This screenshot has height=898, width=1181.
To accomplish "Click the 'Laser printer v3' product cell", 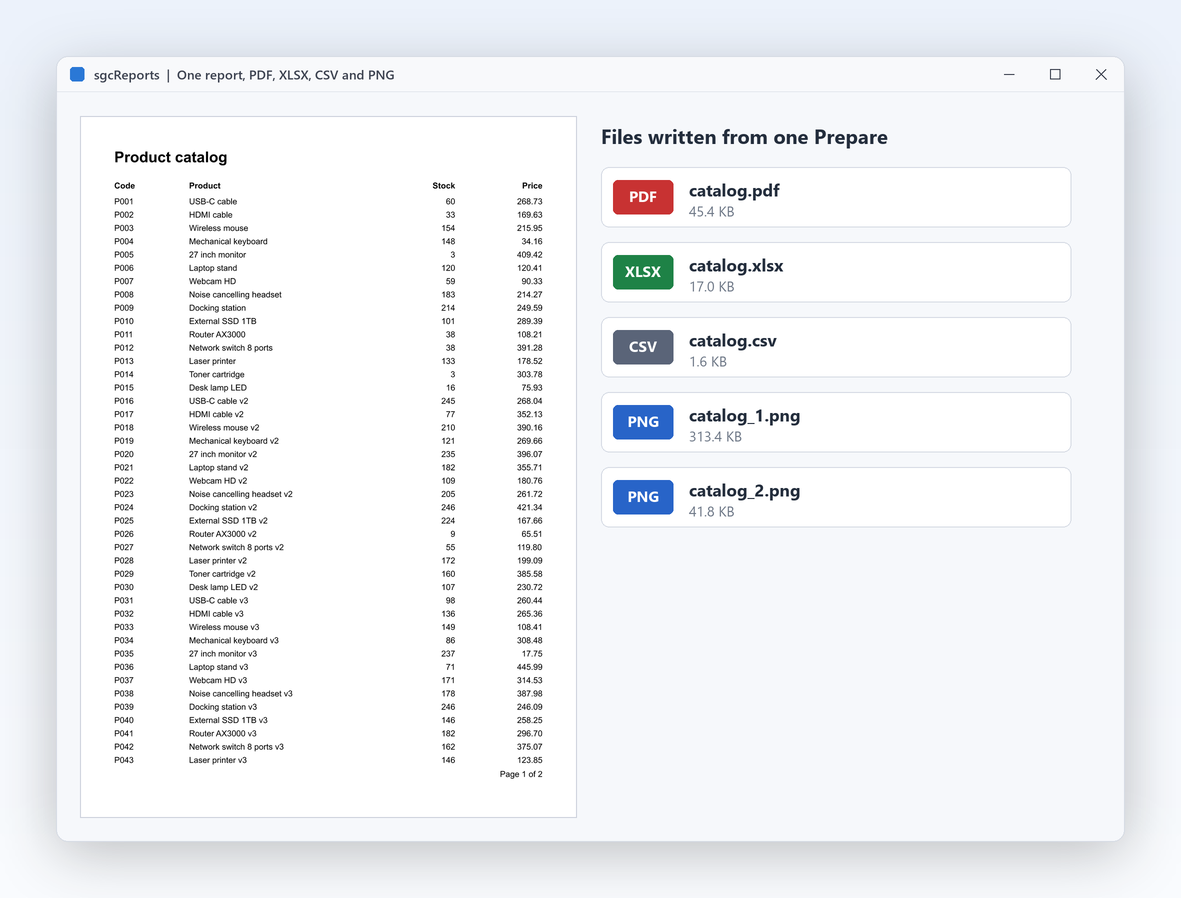I will [218, 761].
